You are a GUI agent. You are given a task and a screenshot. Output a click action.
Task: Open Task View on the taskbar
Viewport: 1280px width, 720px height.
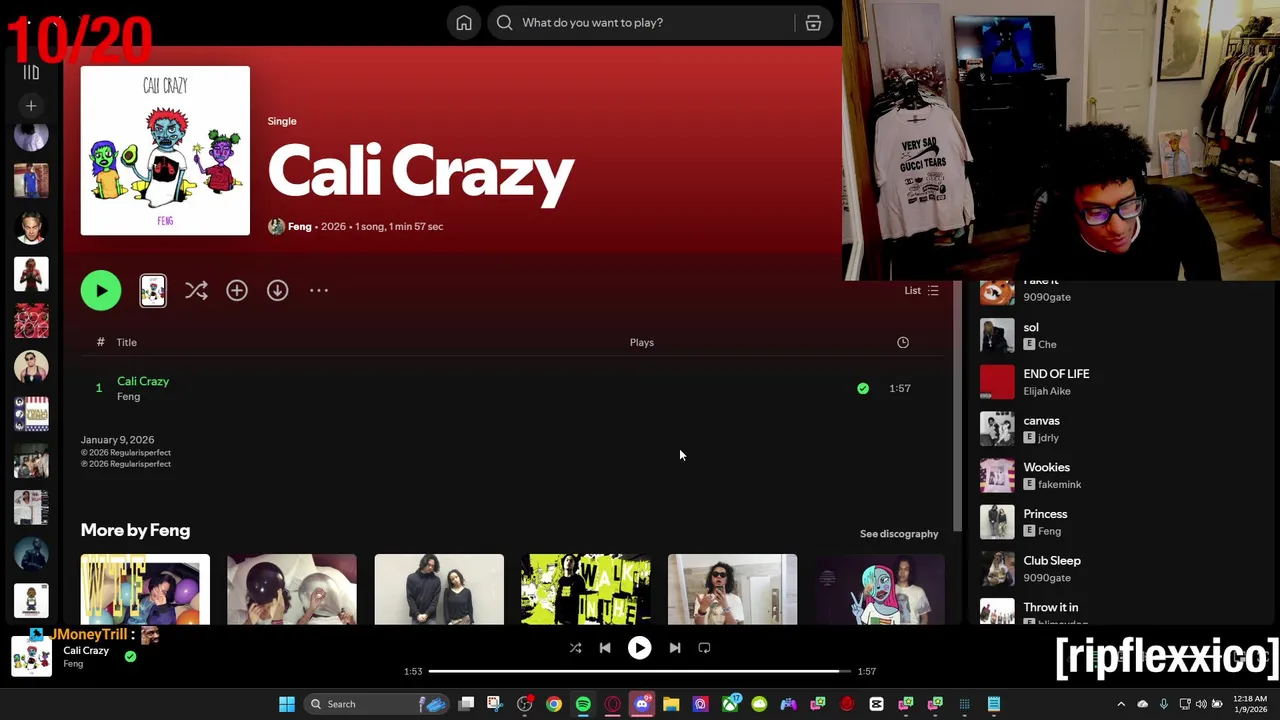coord(466,704)
